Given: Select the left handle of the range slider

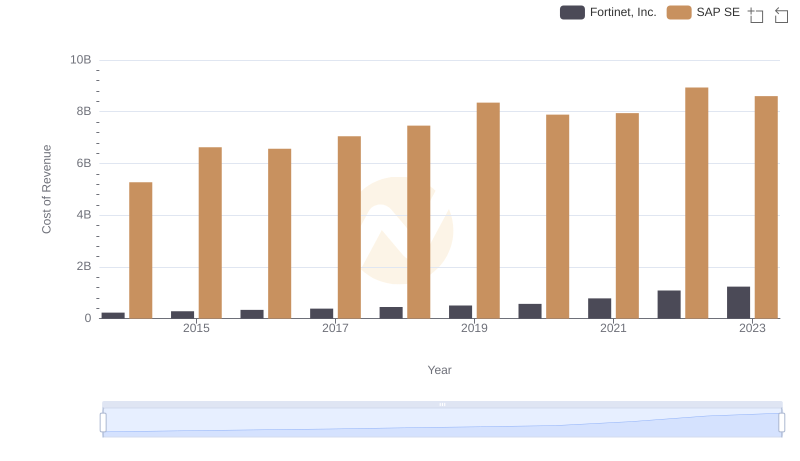Looking at the screenshot, I should pos(103,423).
